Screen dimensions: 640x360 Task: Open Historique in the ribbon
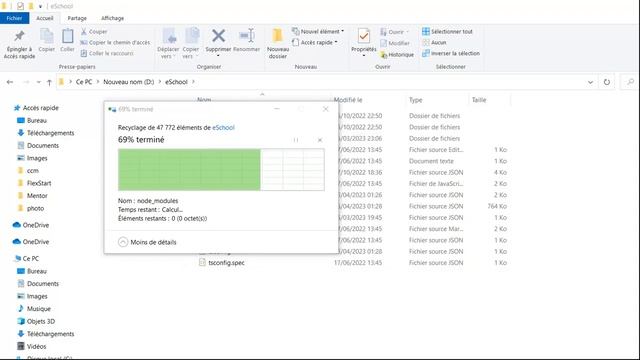(397, 54)
